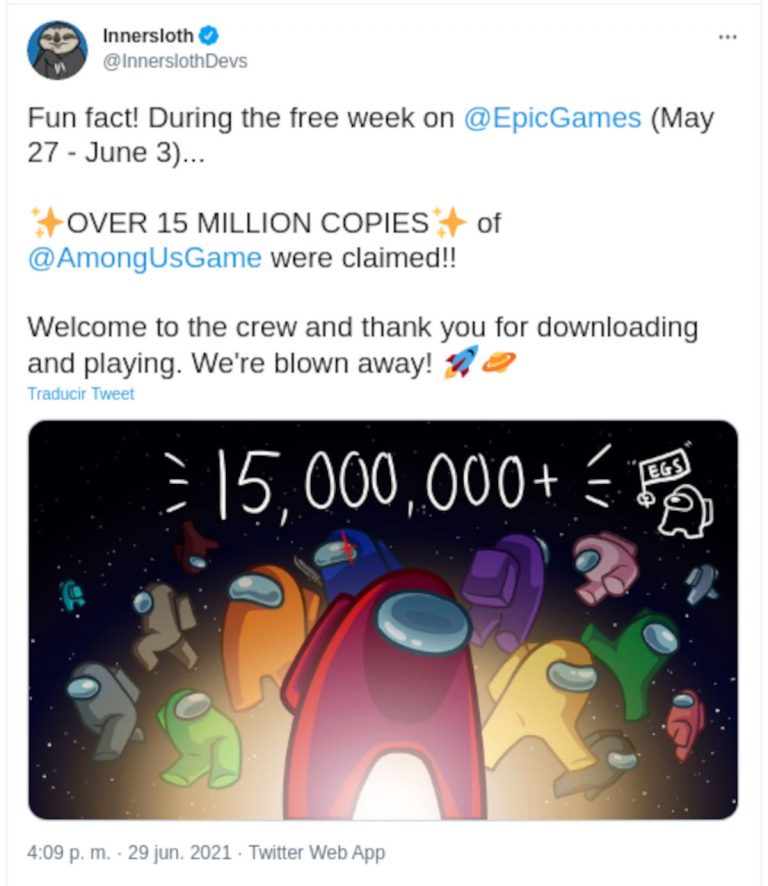This screenshot has height=886, width=768.
Task: Open the @AmongUsGame mention link
Action: [146, 257]
